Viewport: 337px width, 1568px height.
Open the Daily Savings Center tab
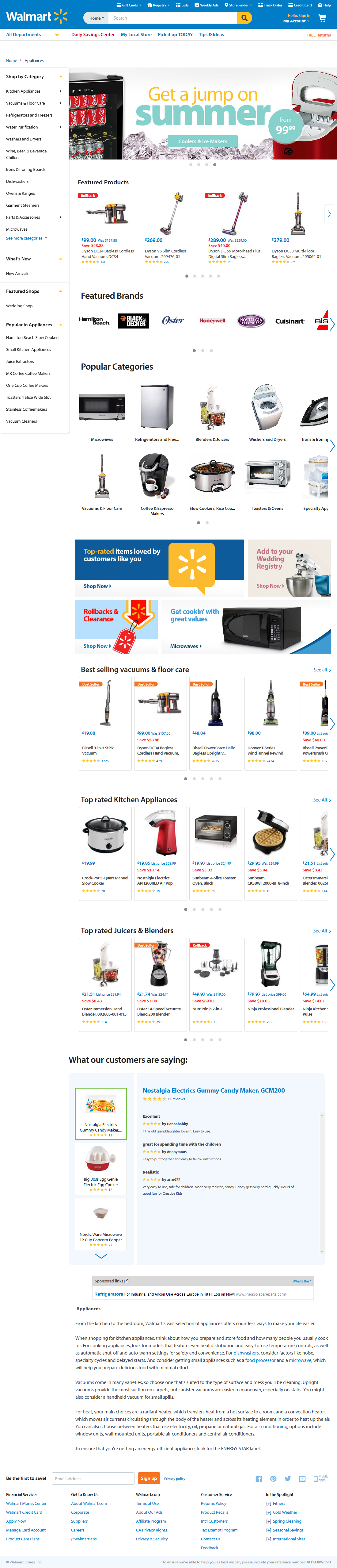point(93,35)
